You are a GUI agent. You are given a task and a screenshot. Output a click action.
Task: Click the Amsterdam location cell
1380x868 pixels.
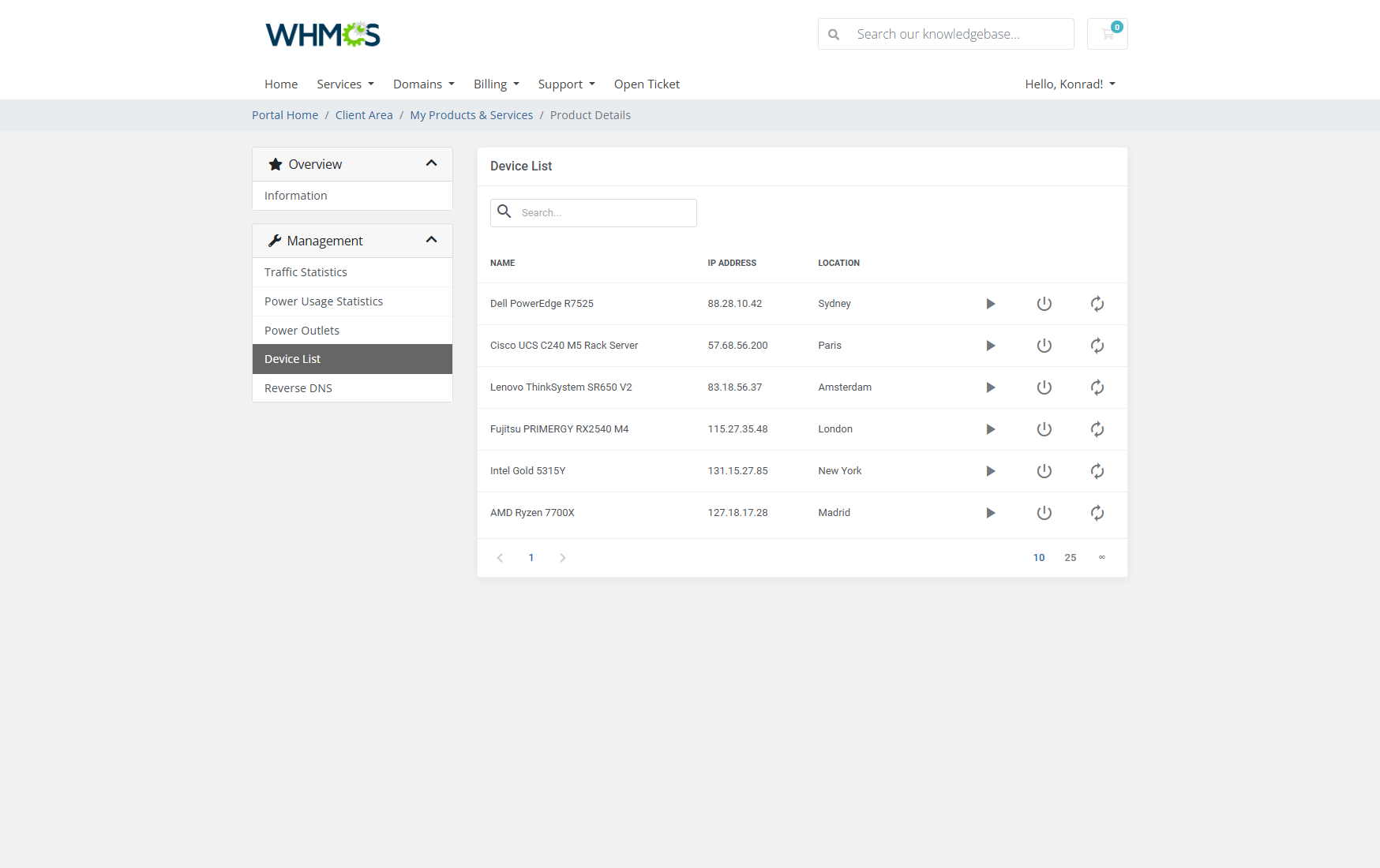pos(845,387)
